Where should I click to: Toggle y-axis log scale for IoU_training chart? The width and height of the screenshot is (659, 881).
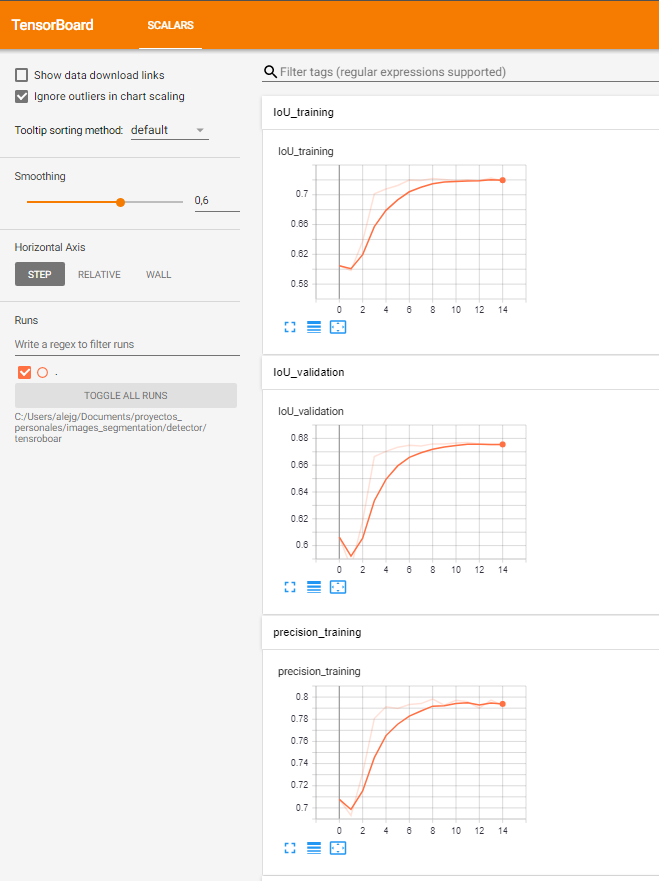[x=314, y=327]
